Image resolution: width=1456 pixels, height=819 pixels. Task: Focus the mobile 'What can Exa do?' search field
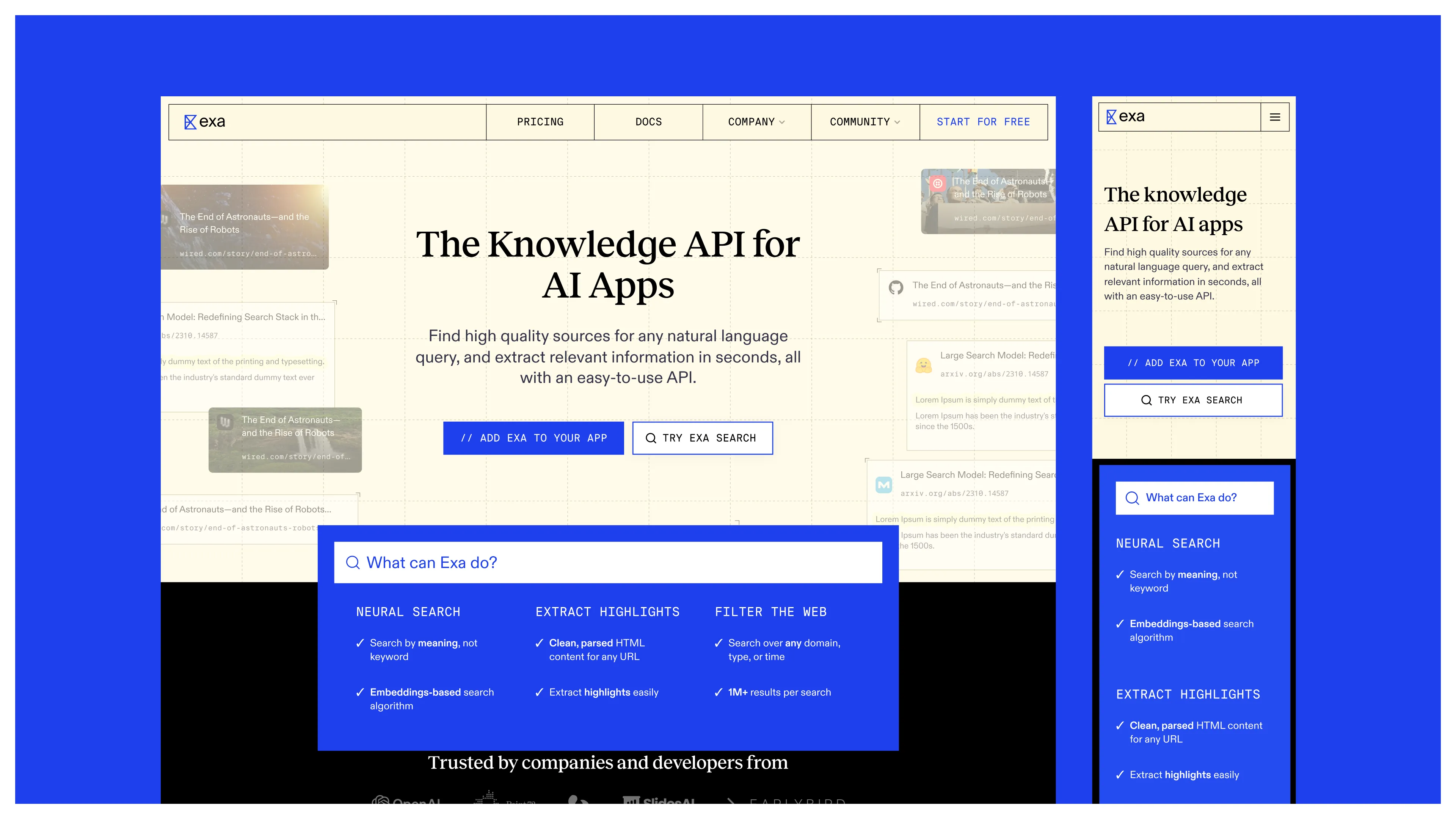[x=1194, y=498]
